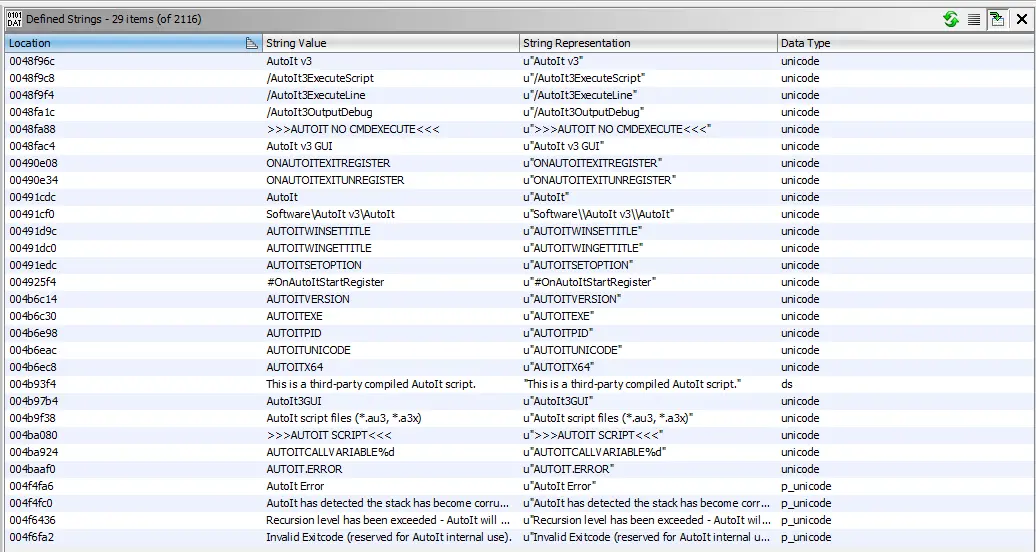This screenshot has height=552, width=1036.
Task: Select location 004b9f38
Action: coord(32,418)
